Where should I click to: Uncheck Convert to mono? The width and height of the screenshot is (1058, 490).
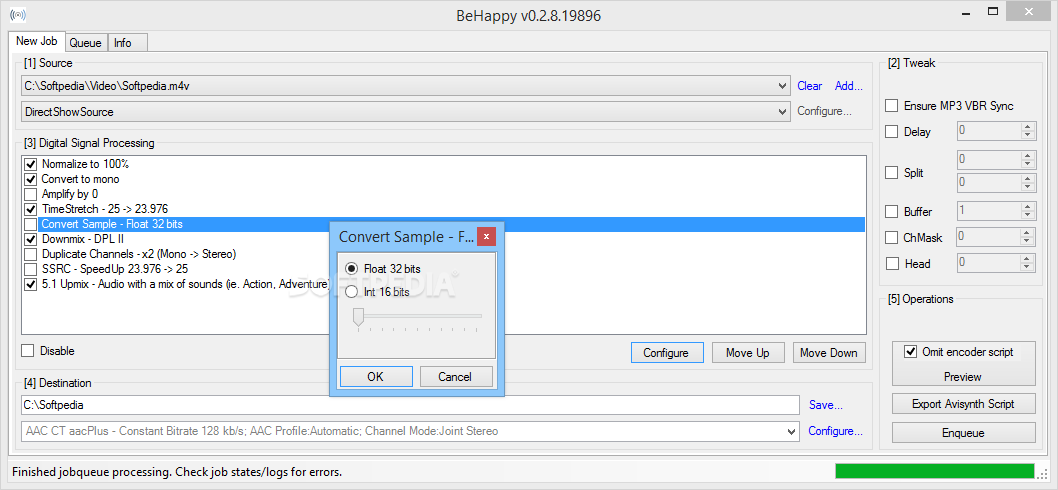[x=30, y=179]
